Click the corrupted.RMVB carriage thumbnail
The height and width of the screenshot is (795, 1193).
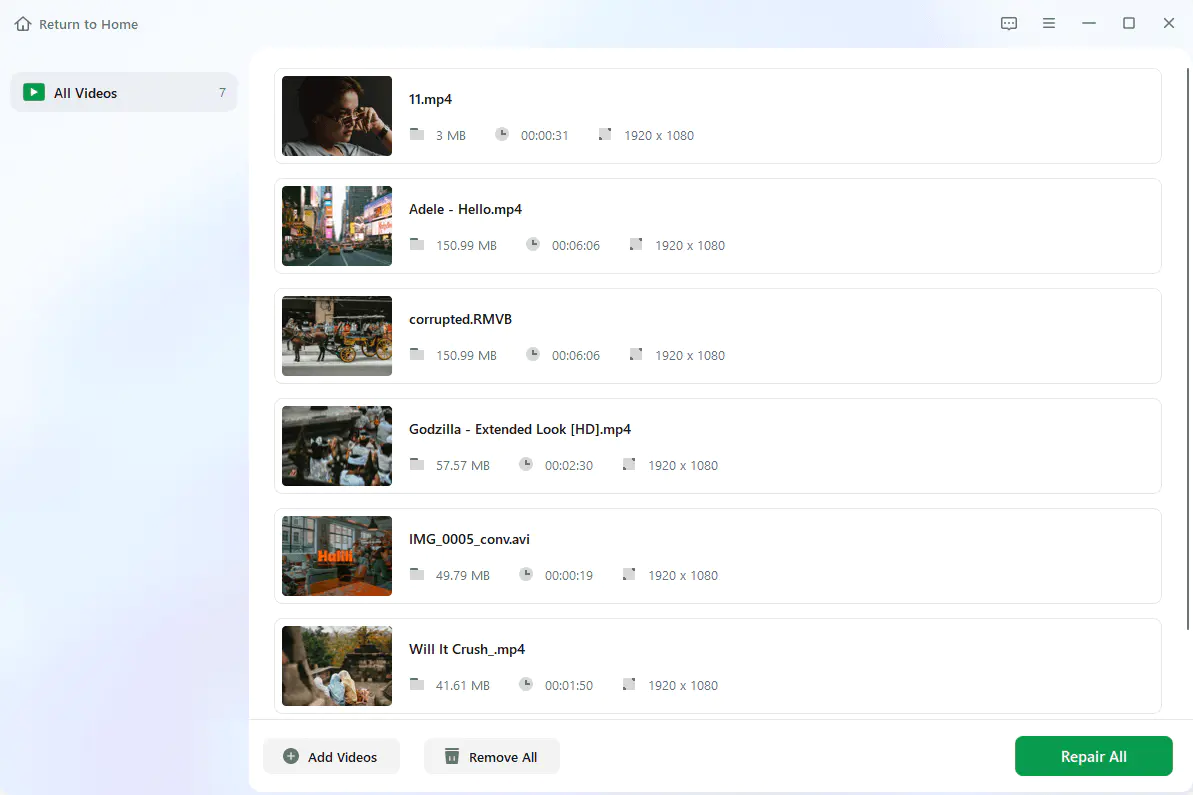(337, 336)
